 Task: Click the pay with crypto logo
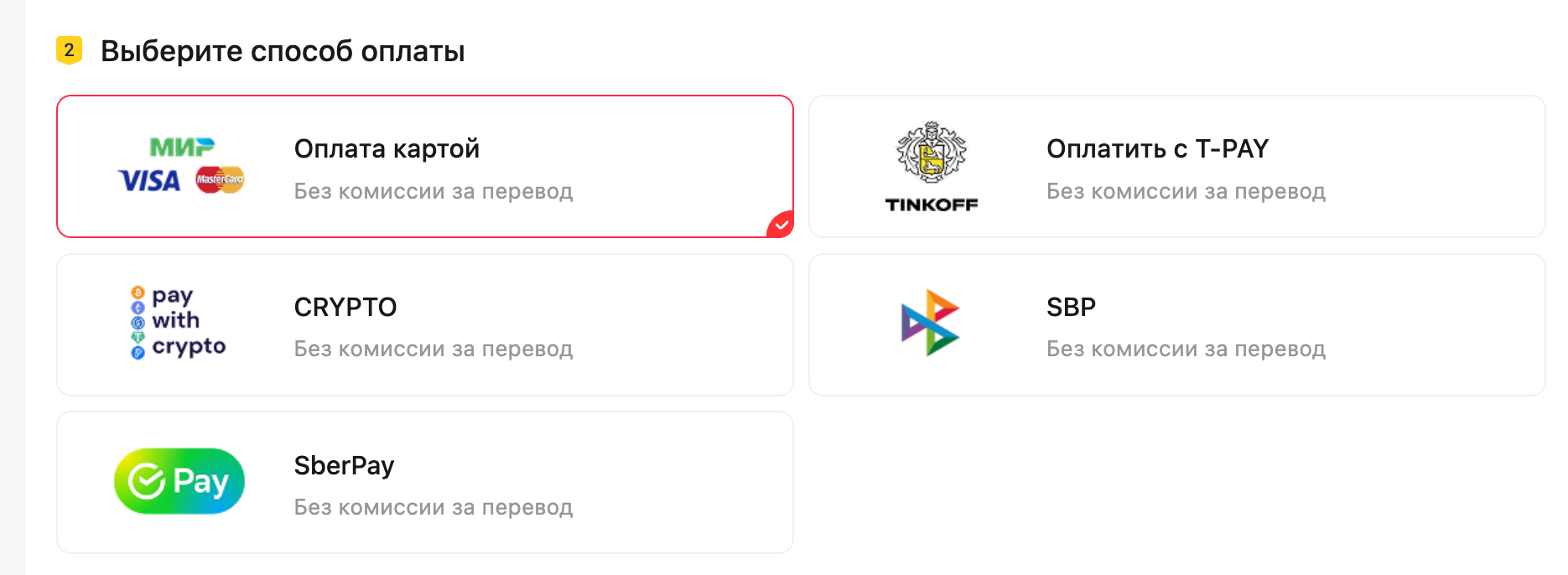(179, 323)
